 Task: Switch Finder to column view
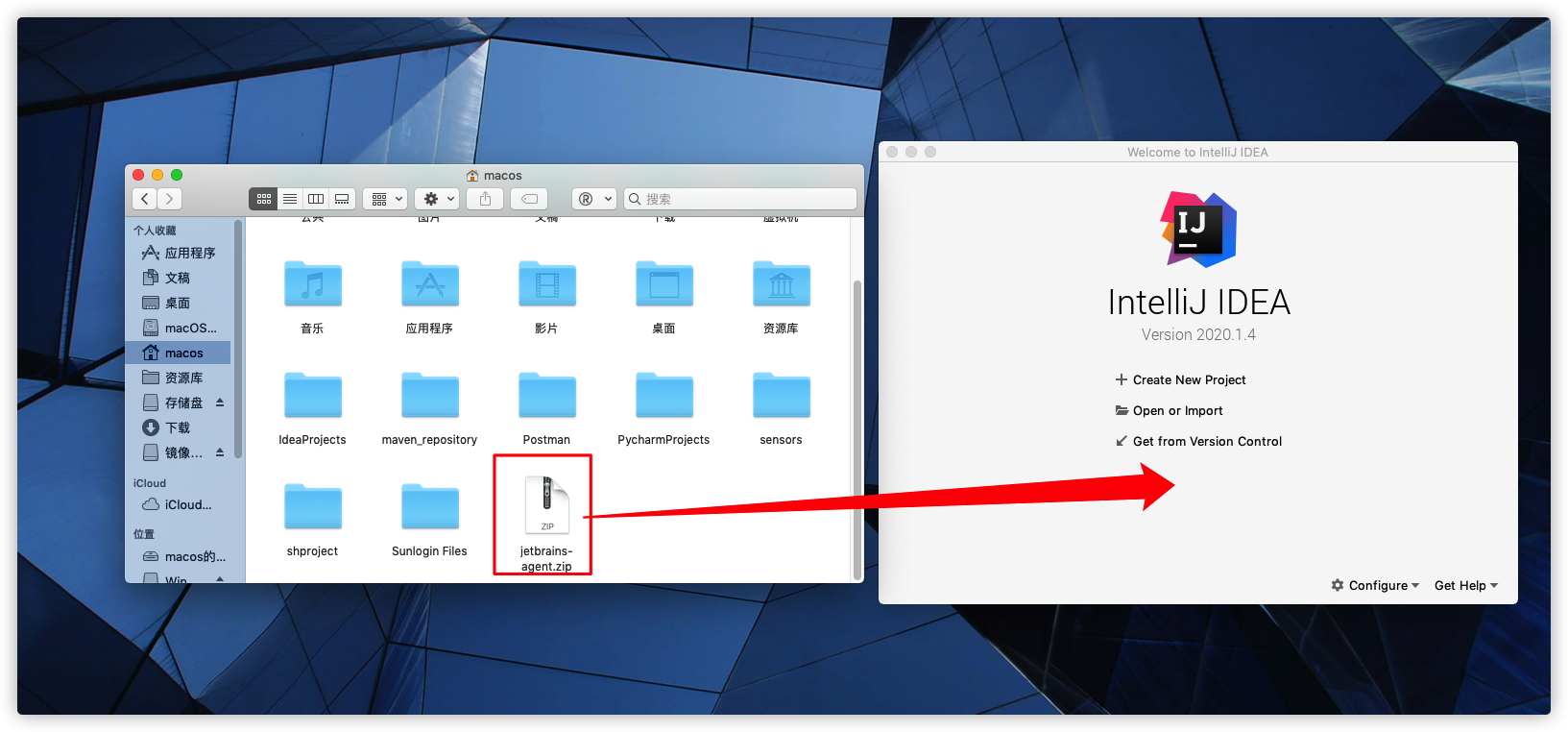click(315, 199)
